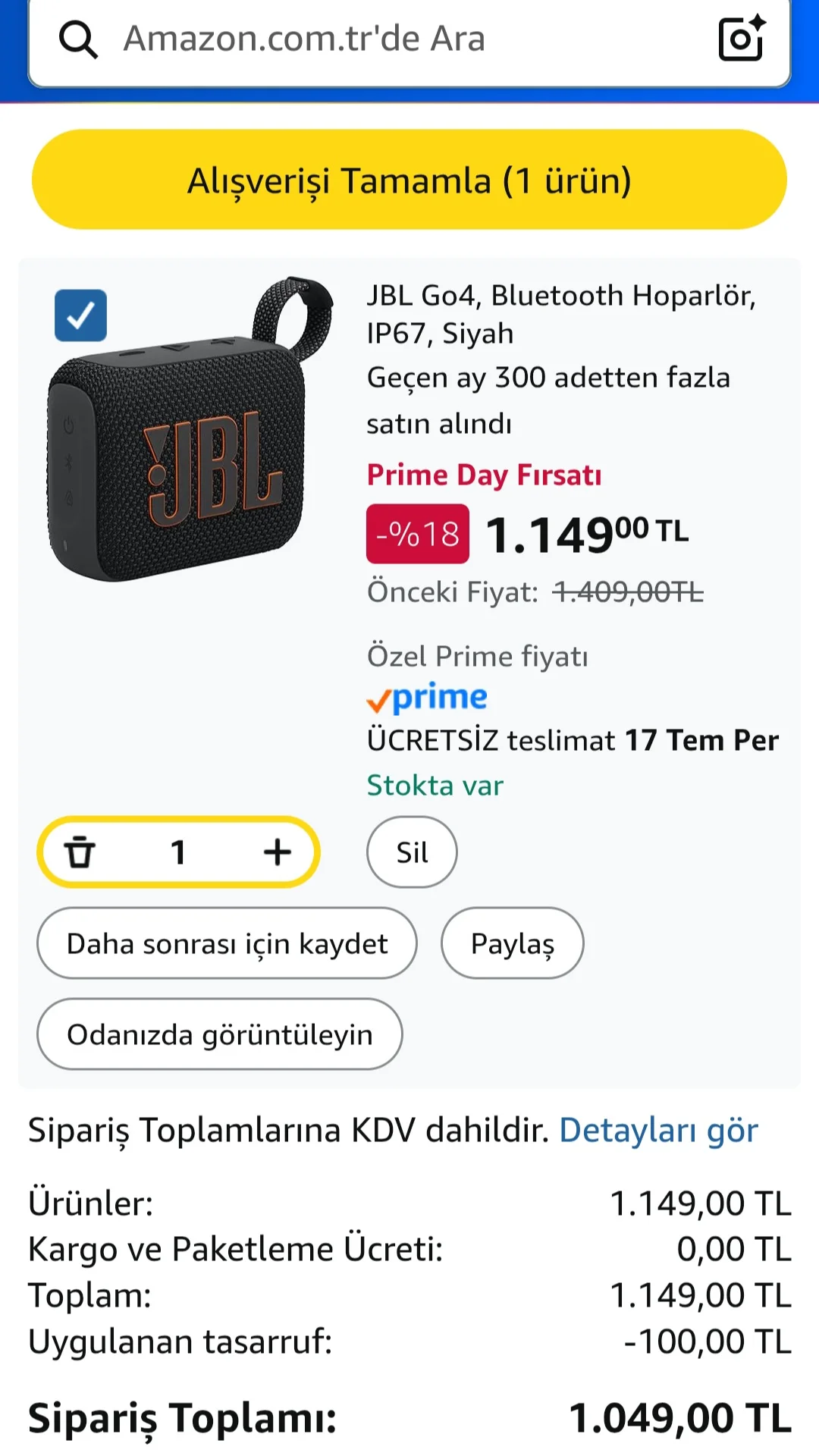
Task: Tap the search magnifier icon
Action: click(78, 39)
